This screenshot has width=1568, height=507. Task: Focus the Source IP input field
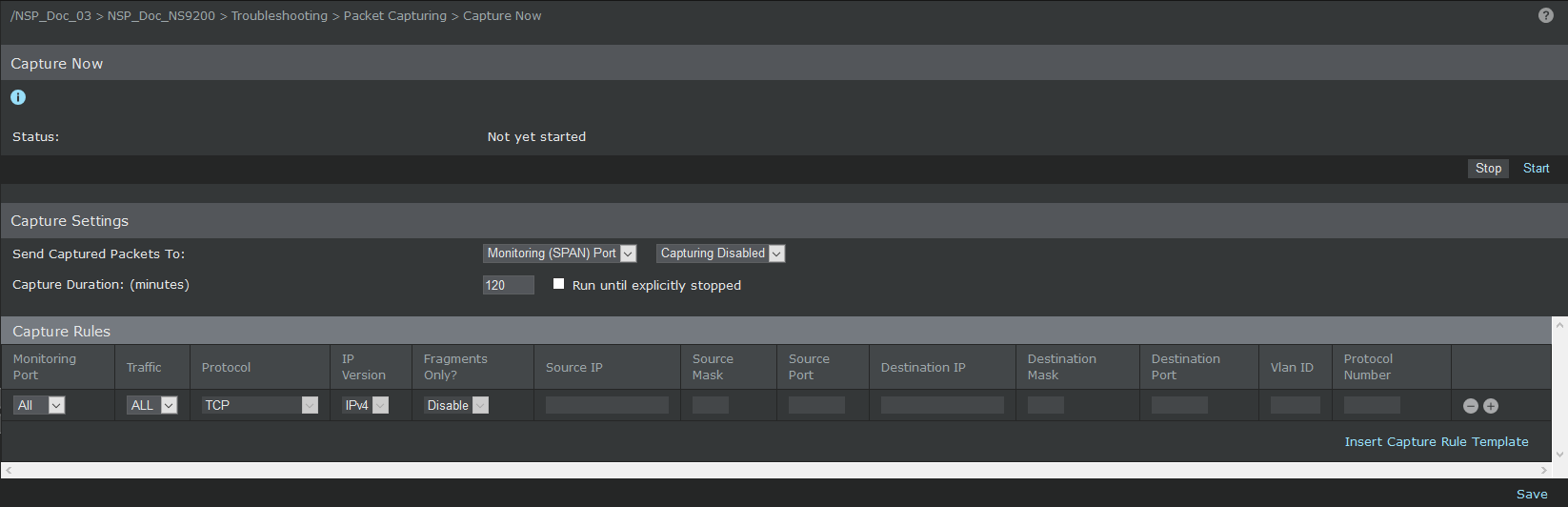coord(607,405)
